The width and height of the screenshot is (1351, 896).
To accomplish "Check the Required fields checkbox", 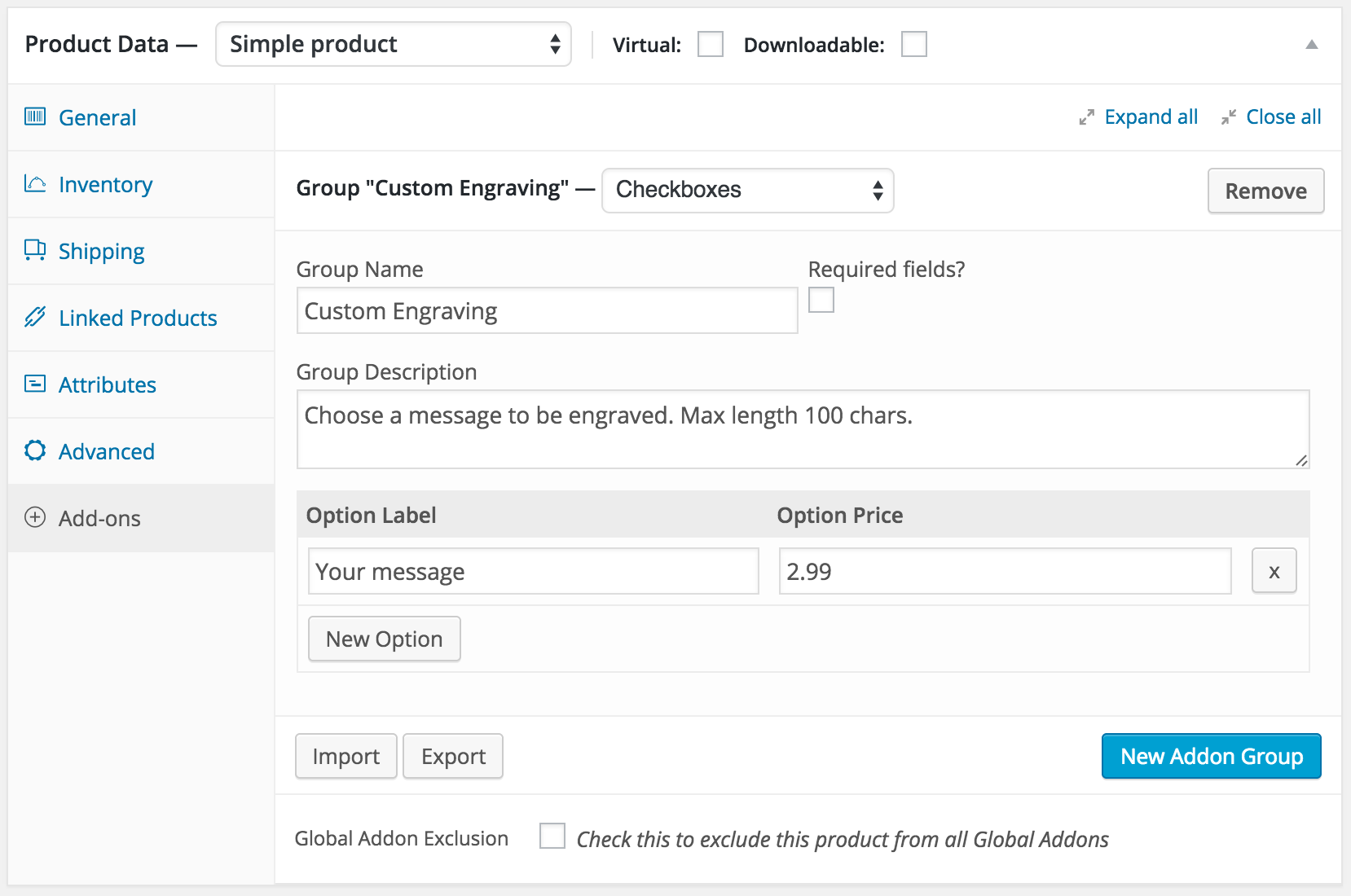I will point(821,300).
